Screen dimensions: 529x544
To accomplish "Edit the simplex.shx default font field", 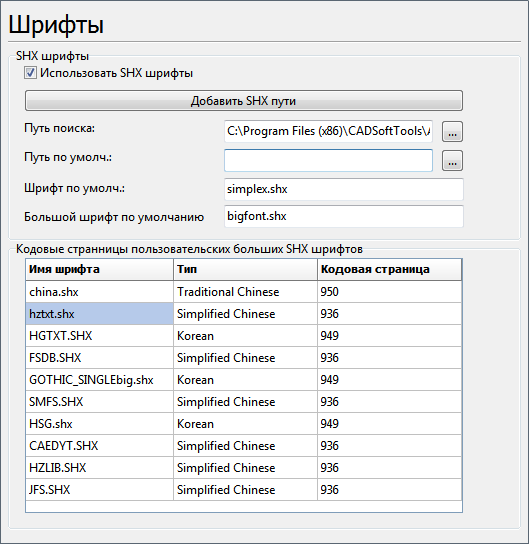I will (x=344, y=189).
